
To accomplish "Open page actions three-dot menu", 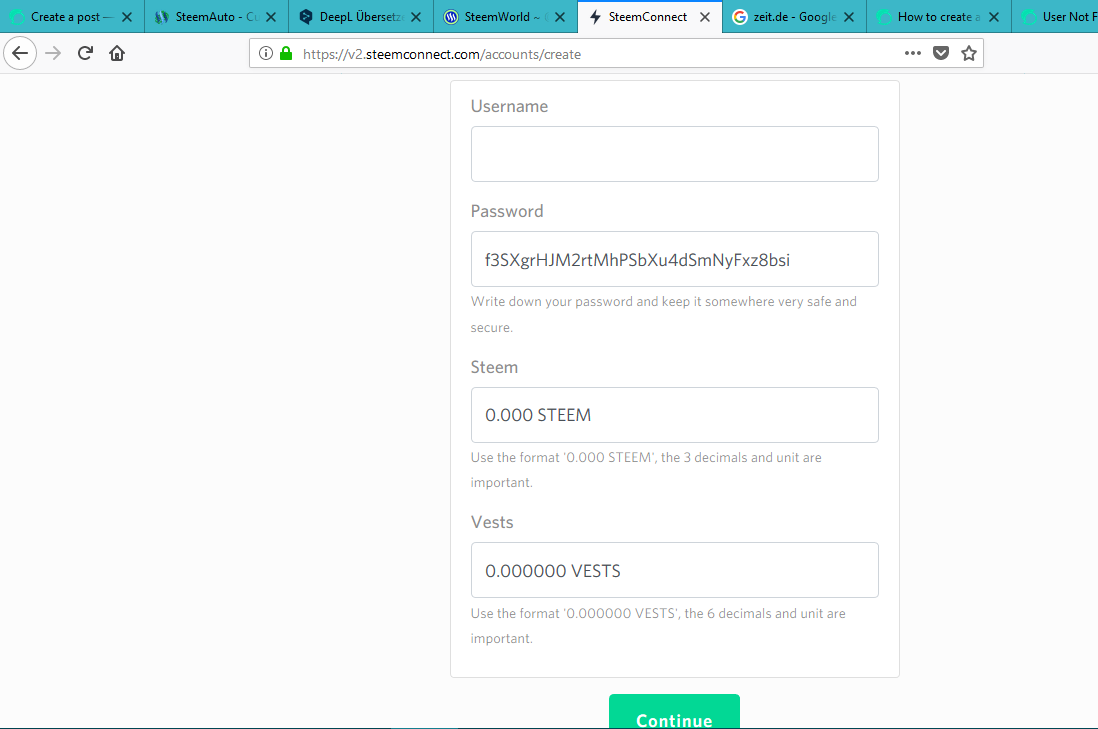I will click(912, 53).
